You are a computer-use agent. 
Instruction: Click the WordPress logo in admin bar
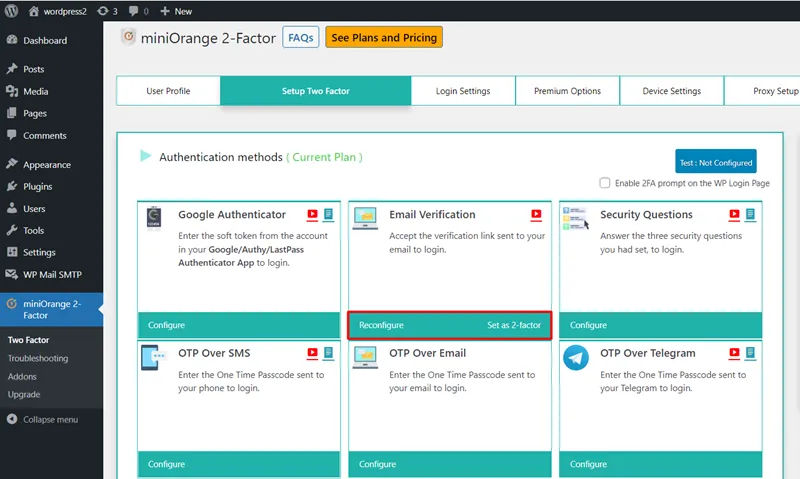(x=11, y=11)
